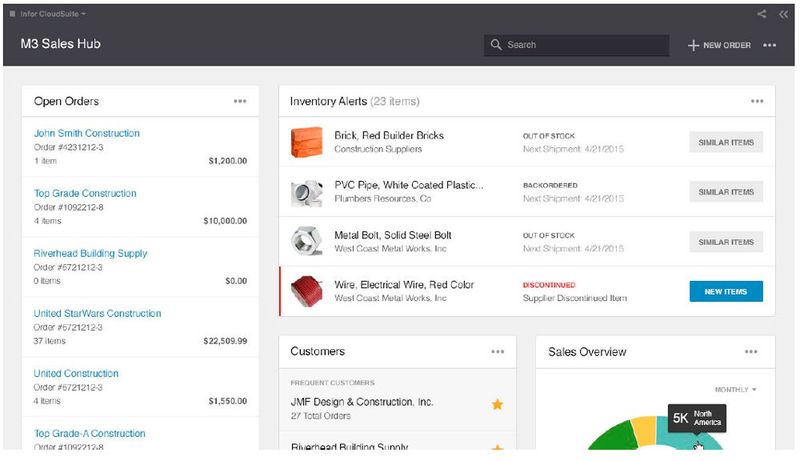Focus the Search input field

(577, 45)
